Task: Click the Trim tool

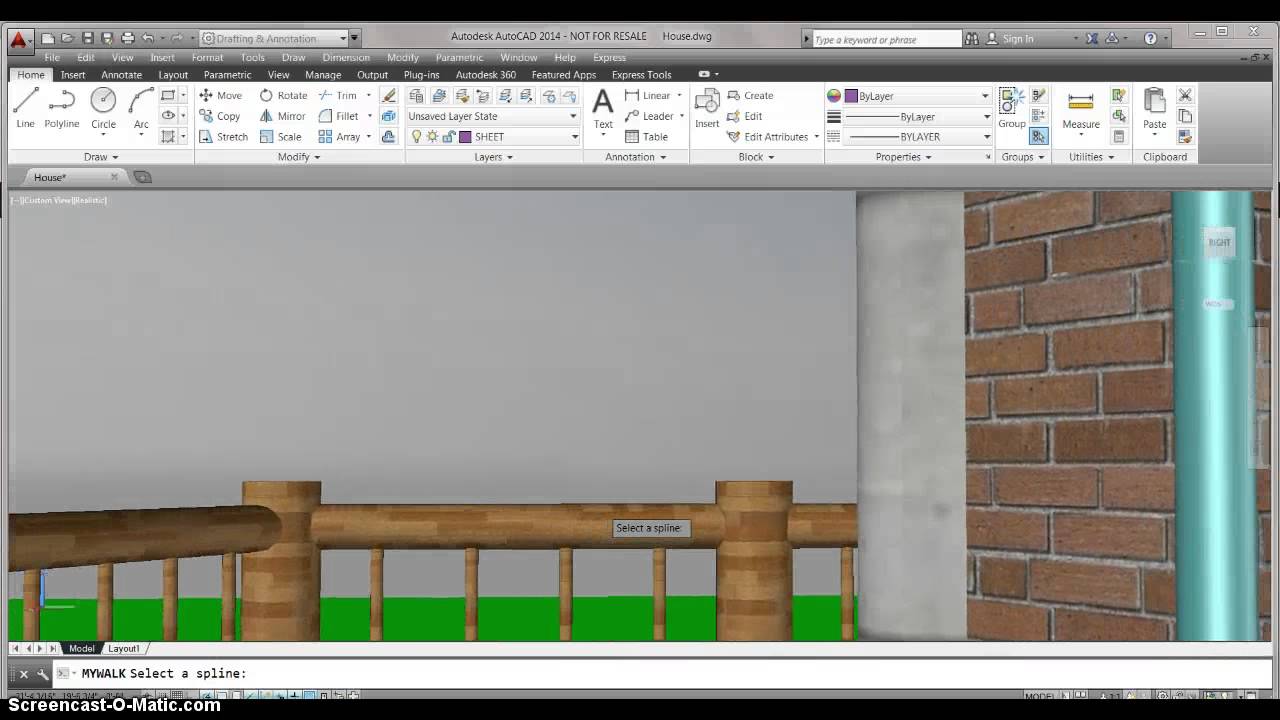Action: (x=338, y=95)
